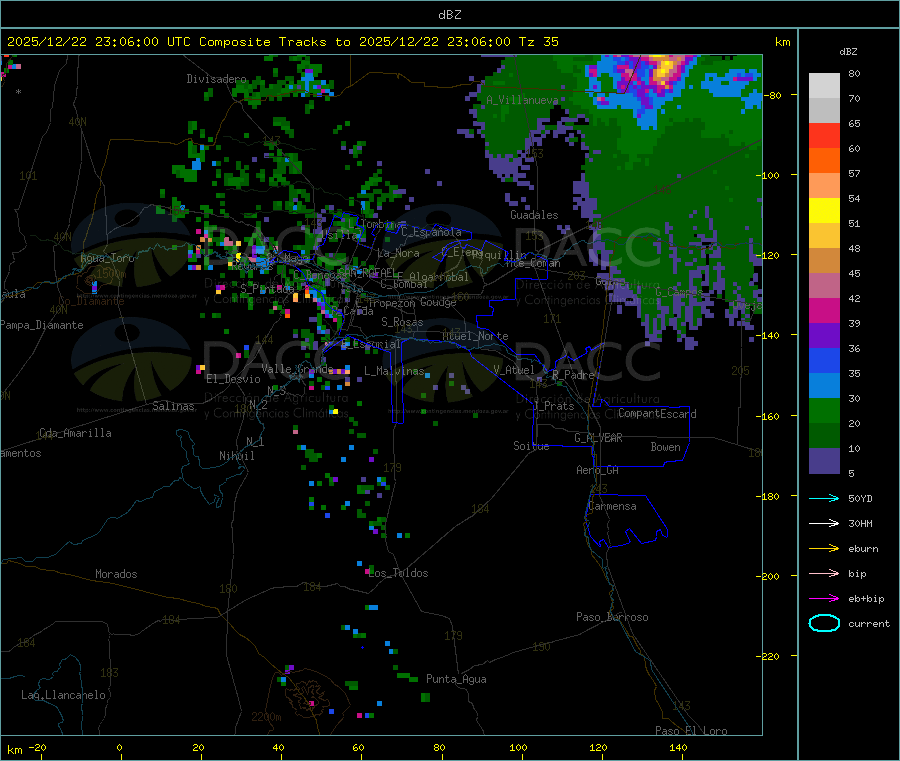The image size is (900, 761).
Task: Click the Punta_Agua map label
Action: (x=456, y=679)
